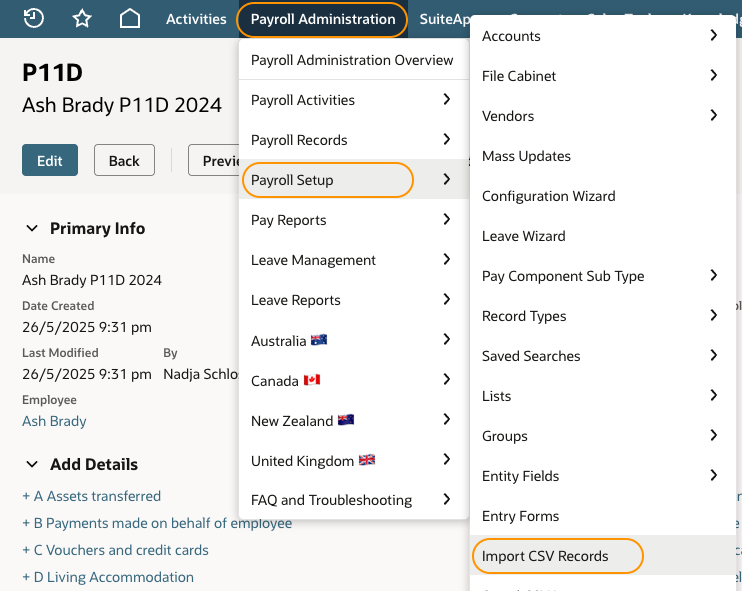
Task: Click the New Zealand flag icon
Action: click(346, 420)
